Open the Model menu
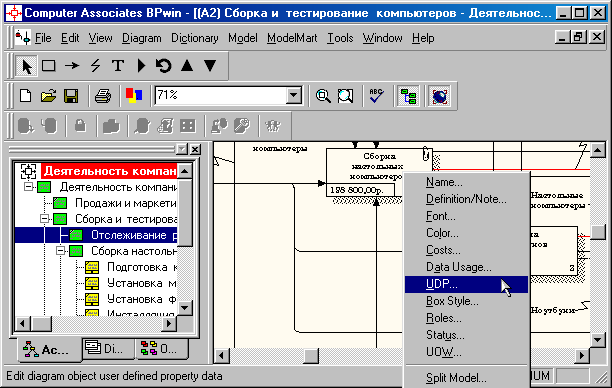Image resolution: width=612 pixels, height=388 pixels. (x=243, y=38)
